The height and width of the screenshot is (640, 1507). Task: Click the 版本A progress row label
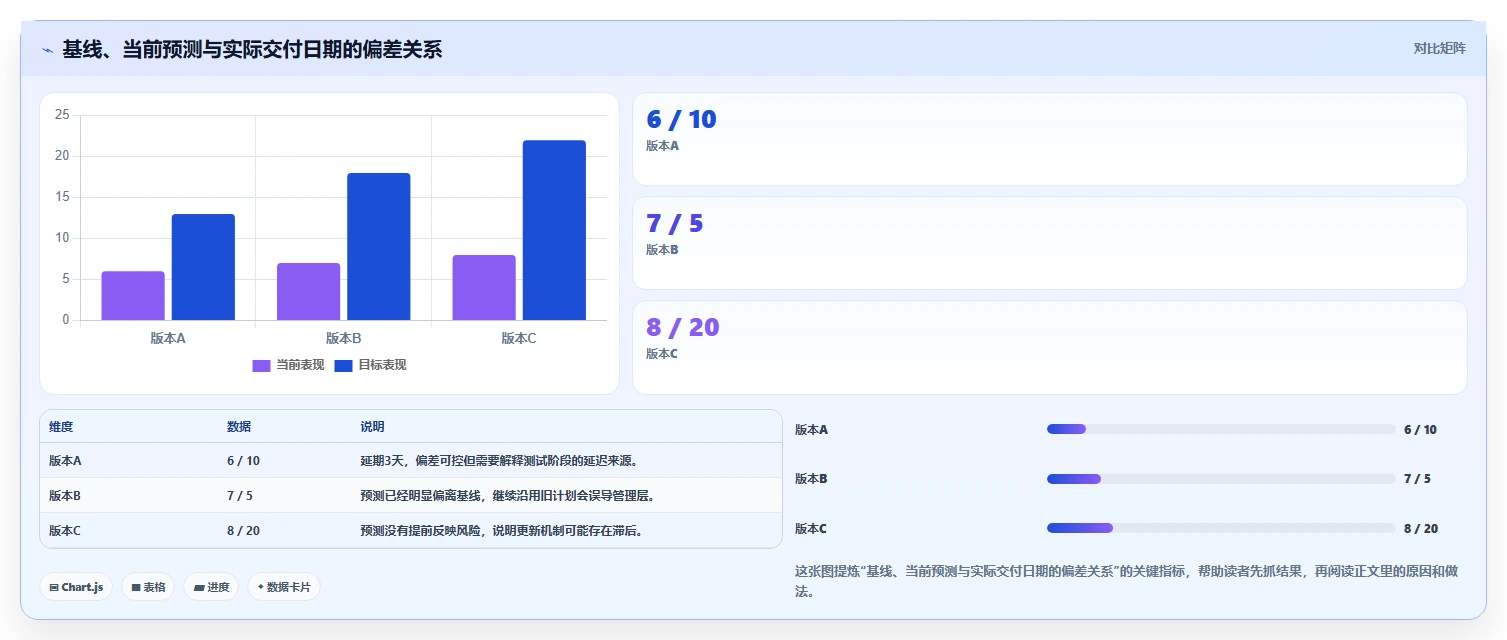tap(811, 430)
